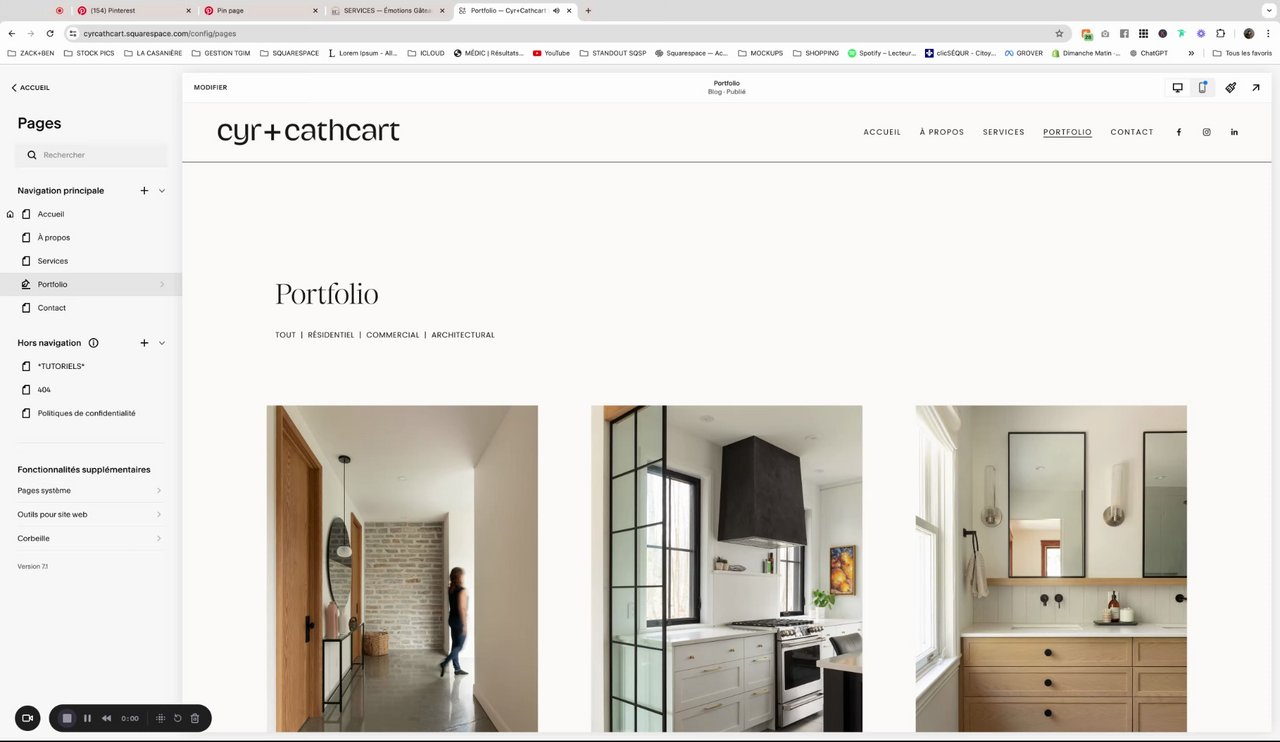Expand Pages système

(90, 491)
